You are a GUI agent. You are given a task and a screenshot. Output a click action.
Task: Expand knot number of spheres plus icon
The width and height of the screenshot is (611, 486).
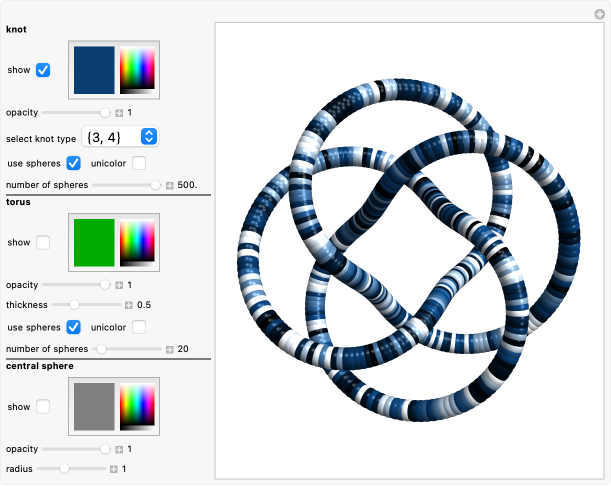tap(169, 185)
